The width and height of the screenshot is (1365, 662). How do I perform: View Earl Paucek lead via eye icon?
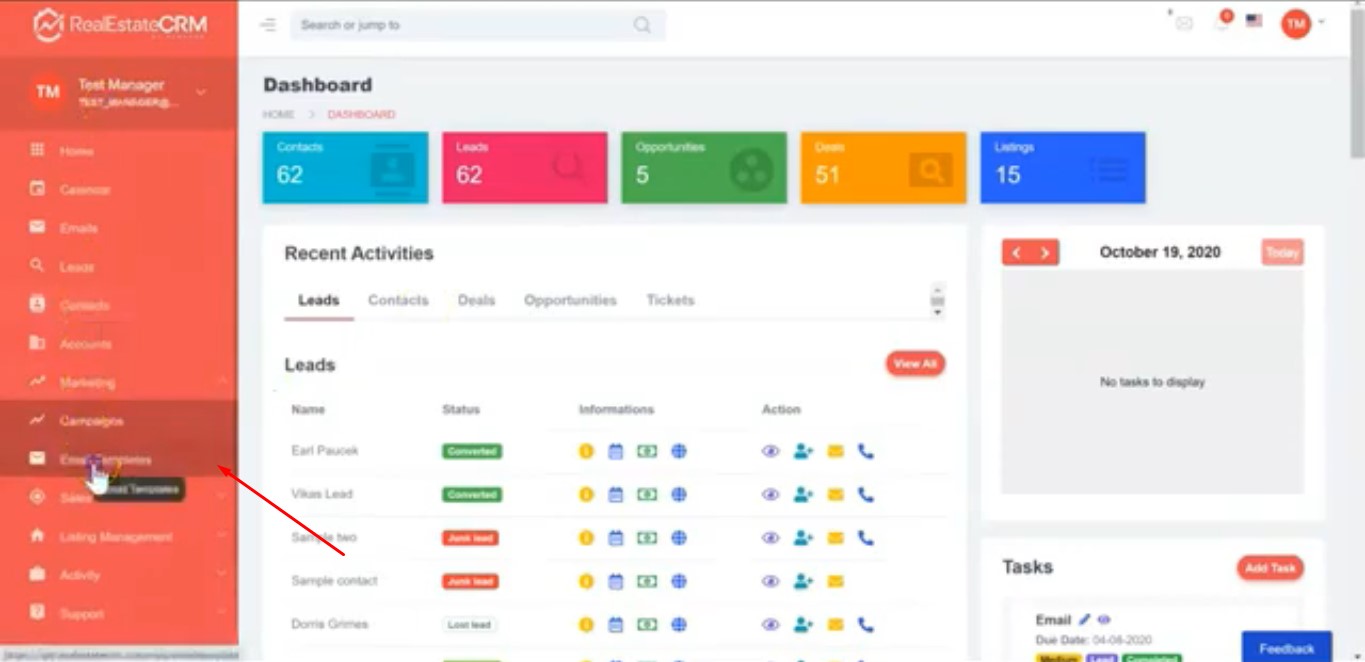tap(770, 451)
